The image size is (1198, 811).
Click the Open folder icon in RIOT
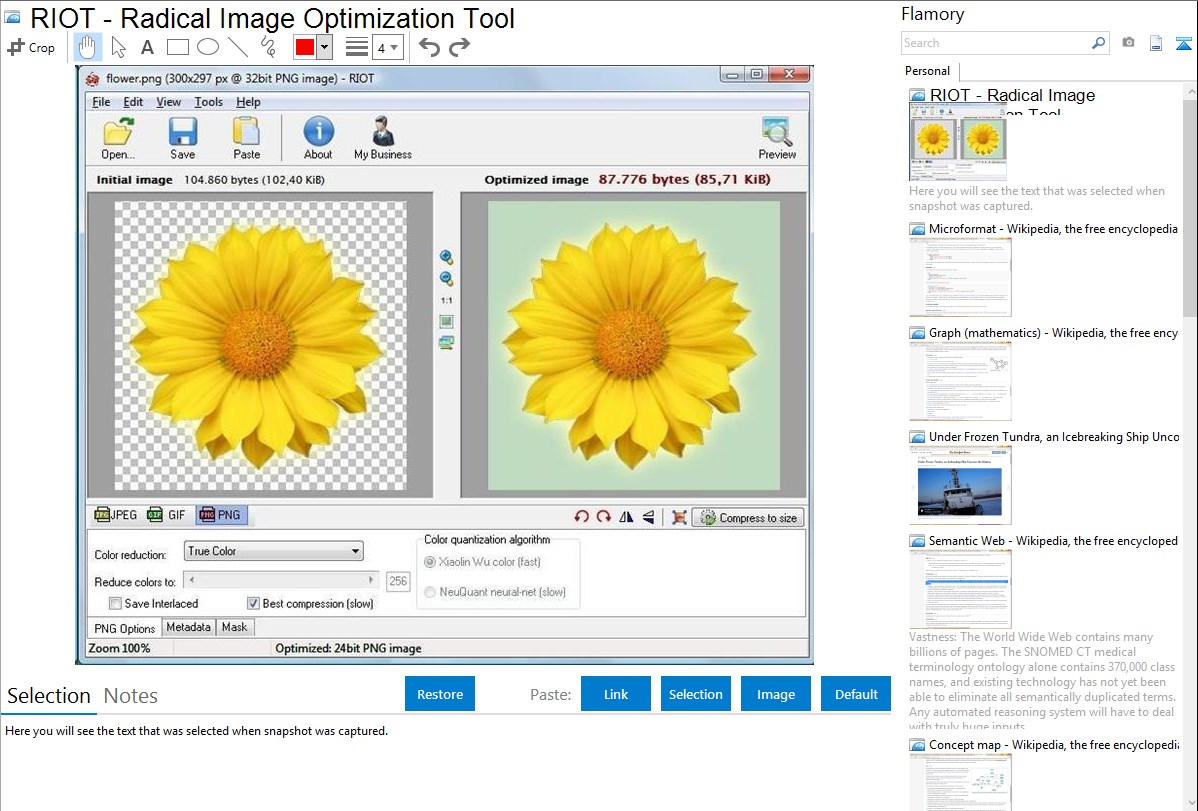[118, 138]
